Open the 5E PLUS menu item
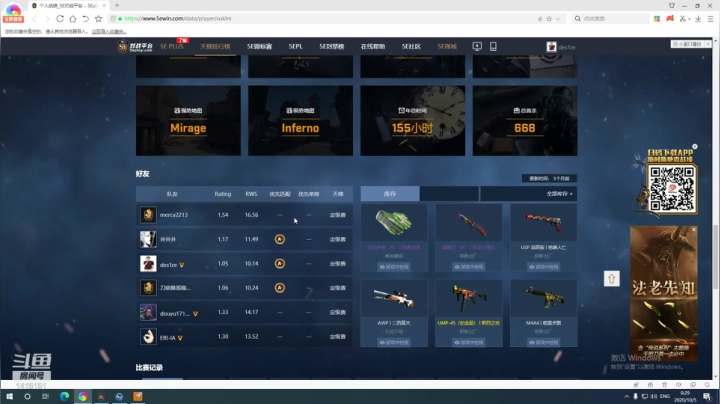The width and height of the screenshot is (720, 404). [172, 46]
